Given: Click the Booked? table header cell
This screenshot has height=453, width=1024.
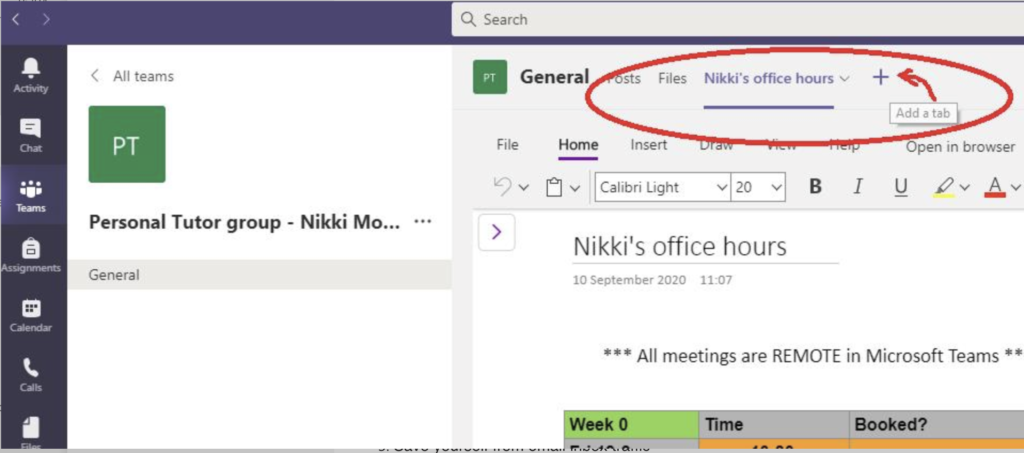Looking at the screenshot, I should 936,424.
